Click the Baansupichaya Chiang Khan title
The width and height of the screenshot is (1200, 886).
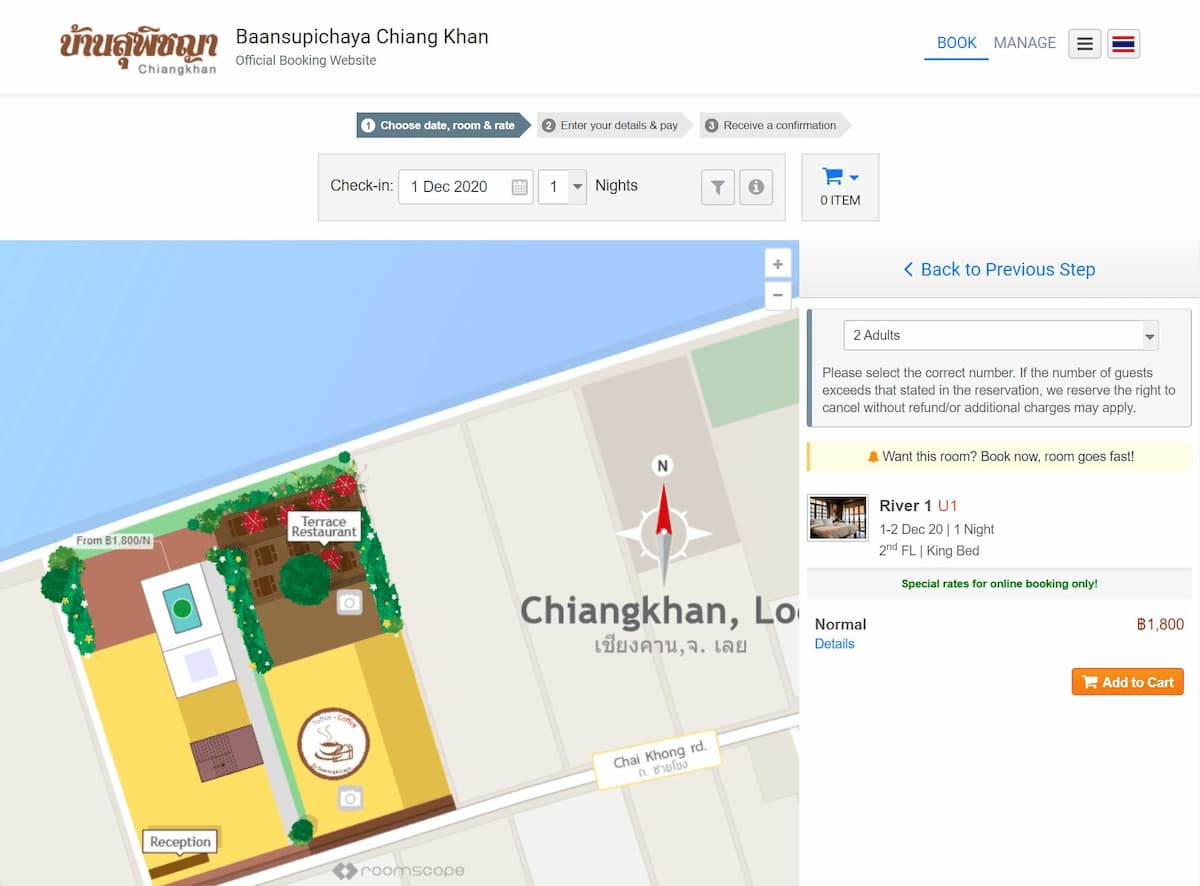[362, 37]
